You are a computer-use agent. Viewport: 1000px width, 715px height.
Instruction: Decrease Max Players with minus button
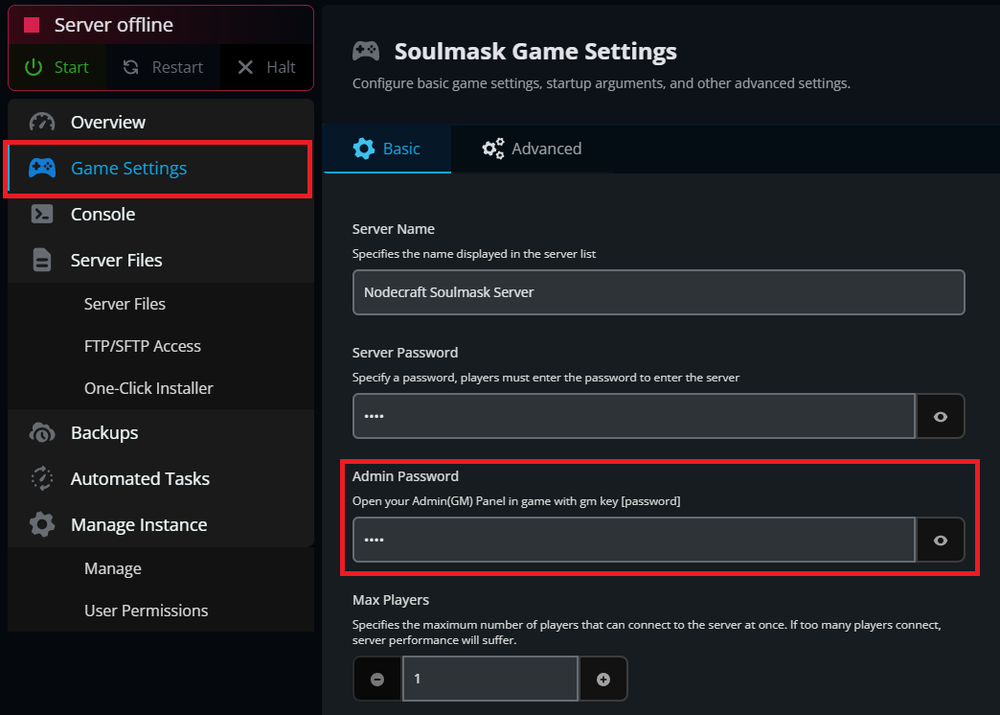pyautogui.click(x=377, y=679)
